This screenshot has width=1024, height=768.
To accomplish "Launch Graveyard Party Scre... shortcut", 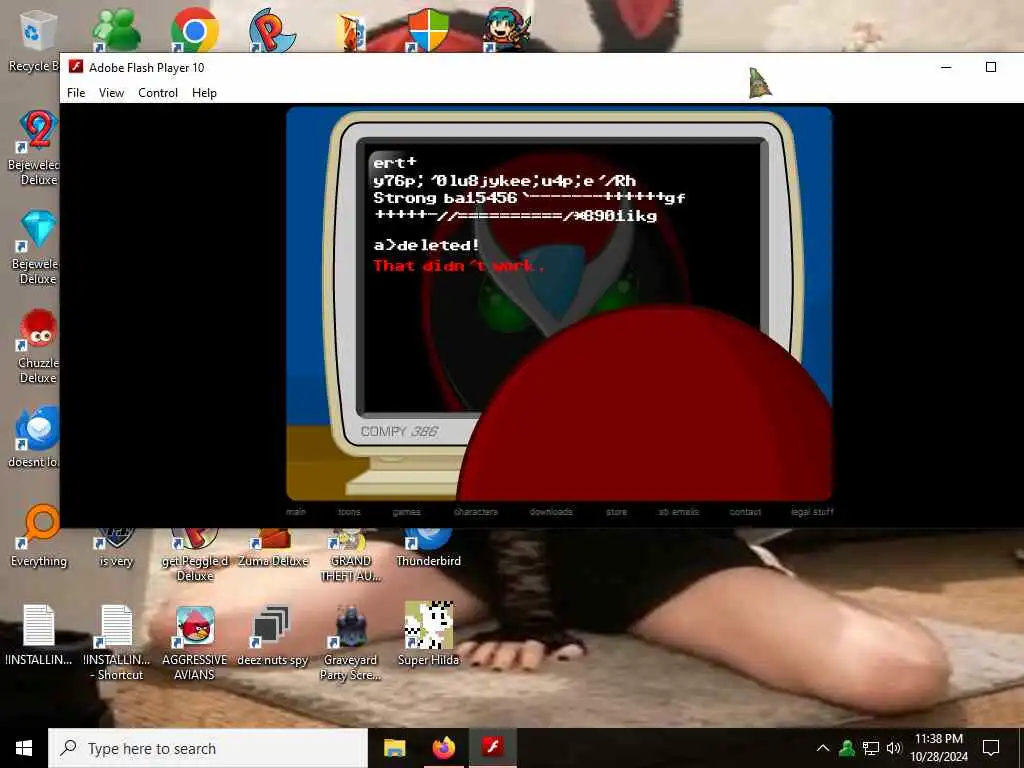I will [x=351, y=642].
